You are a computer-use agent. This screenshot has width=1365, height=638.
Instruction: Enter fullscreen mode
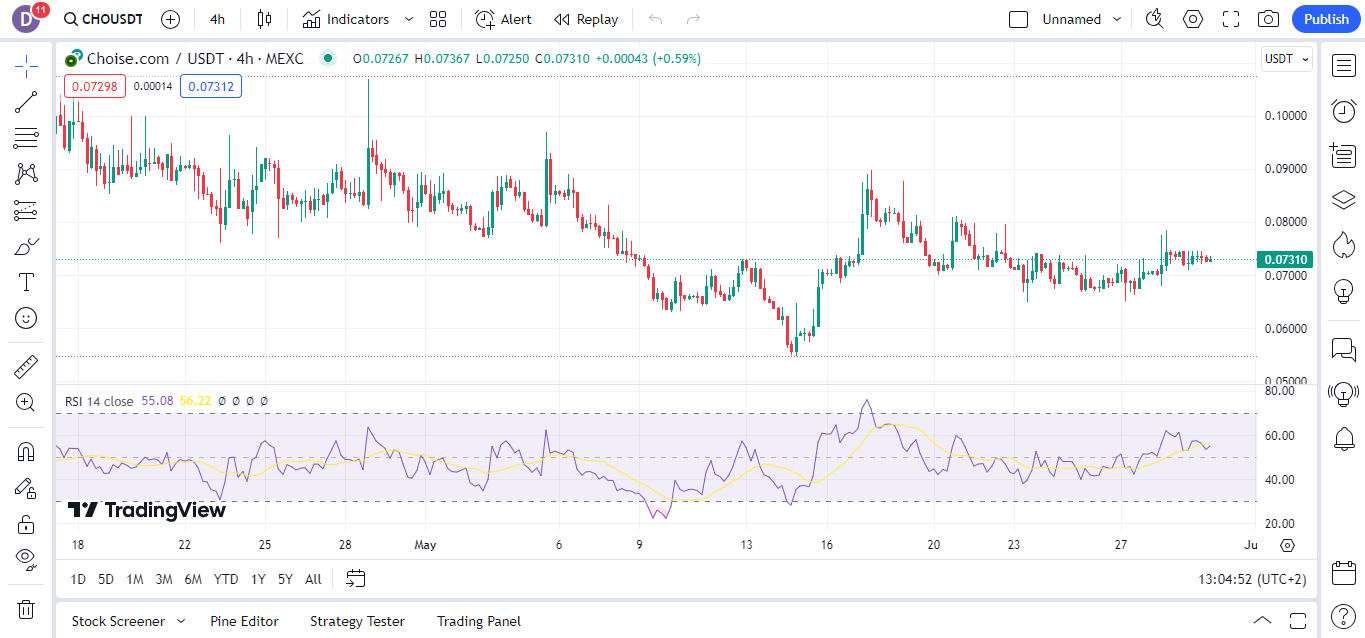pyautogui.click(x=1231, y=19)
